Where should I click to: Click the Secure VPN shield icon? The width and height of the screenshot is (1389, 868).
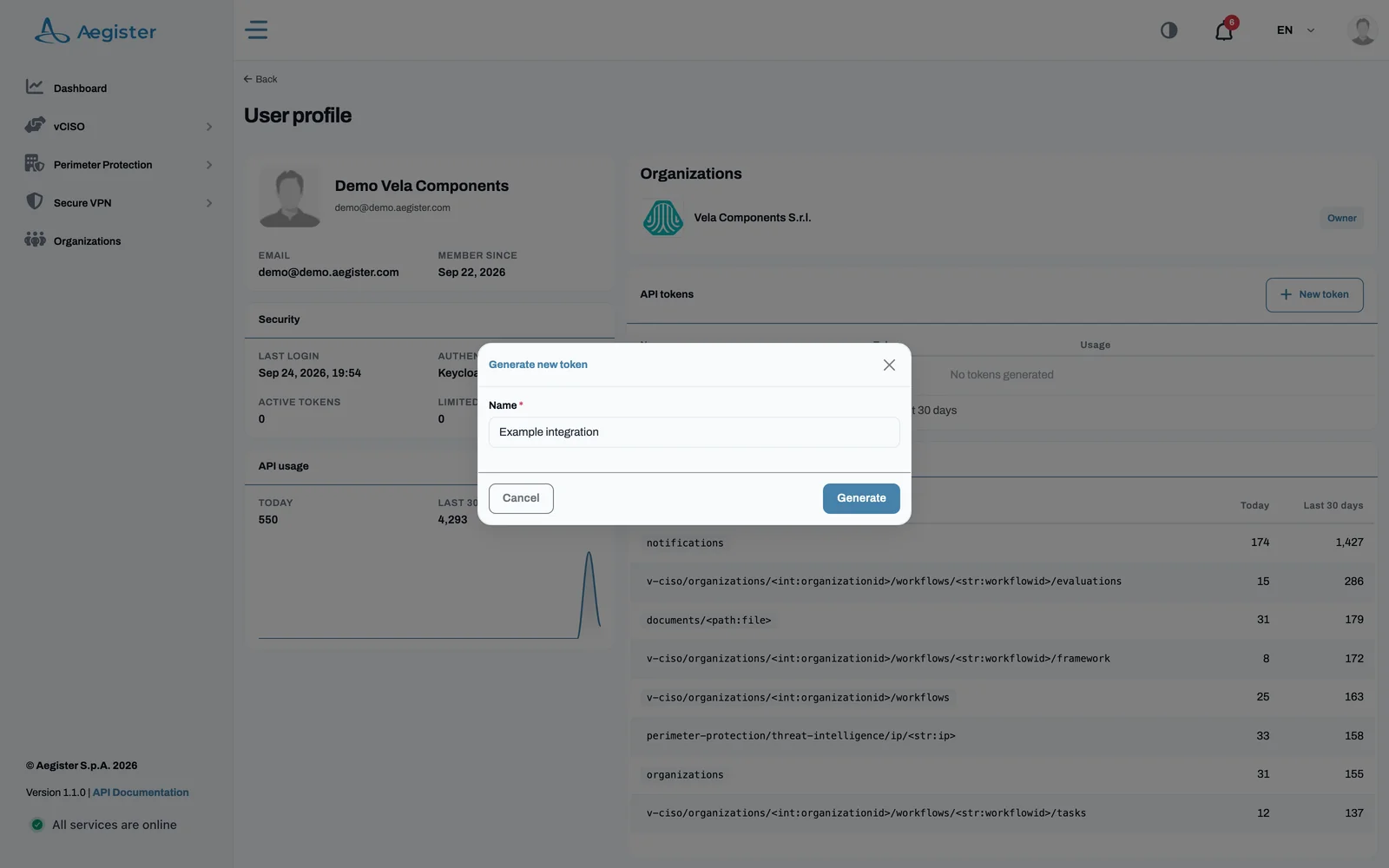pos(35,201)
